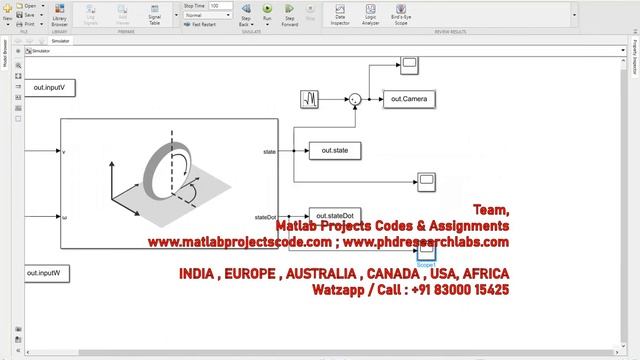Select the out.inputV block
The width and height of the screenshot is (640, 360).
pyautogui.click(x=50, y=88)
